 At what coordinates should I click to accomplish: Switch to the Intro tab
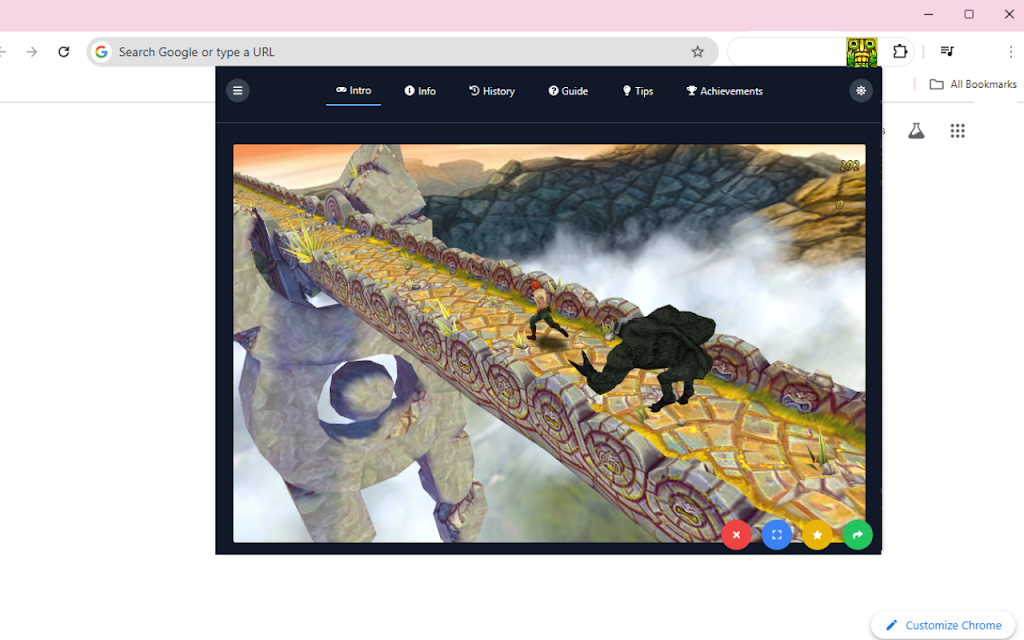(x=353, y=91)
